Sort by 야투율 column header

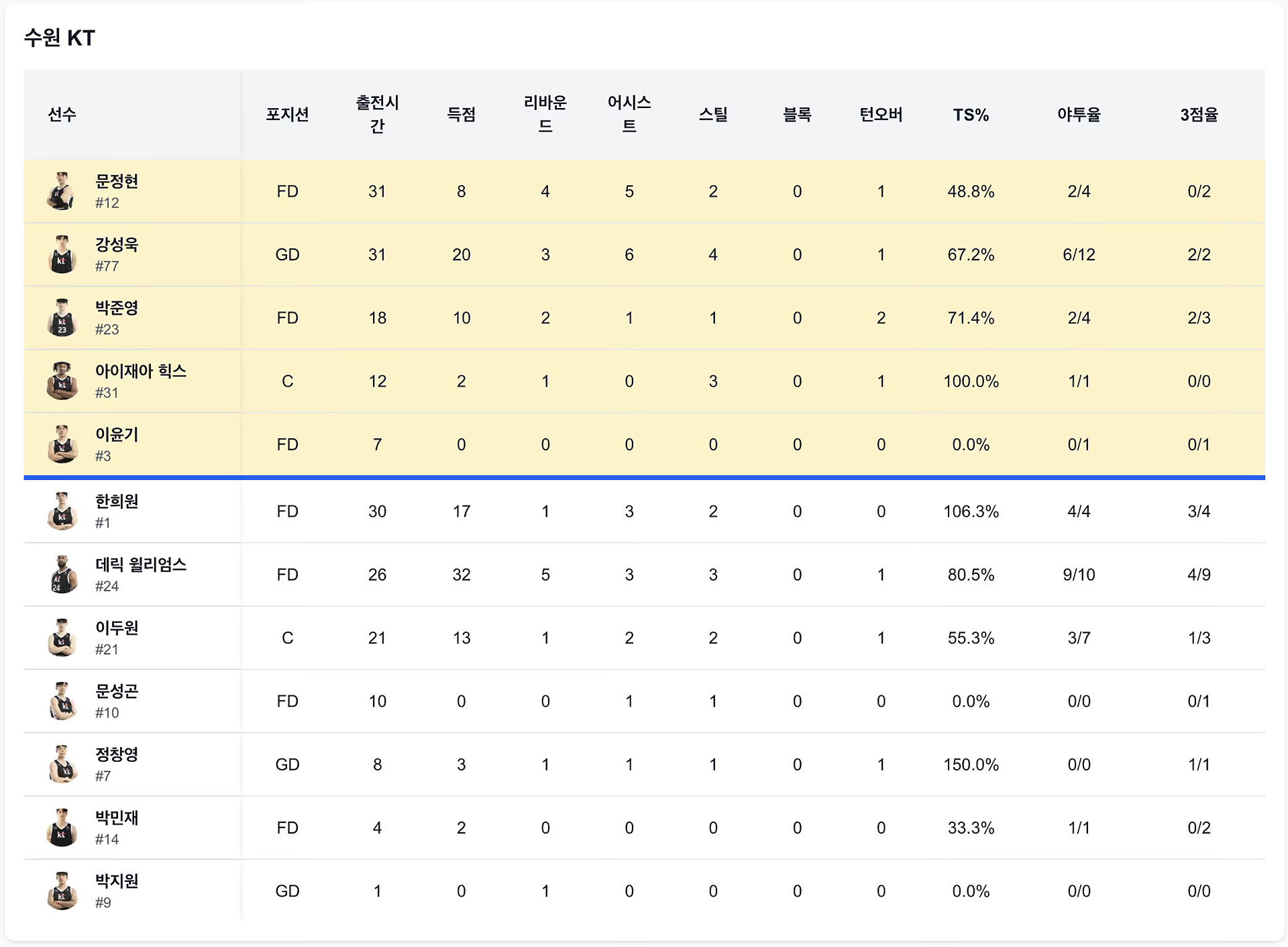coord(1079,115)
